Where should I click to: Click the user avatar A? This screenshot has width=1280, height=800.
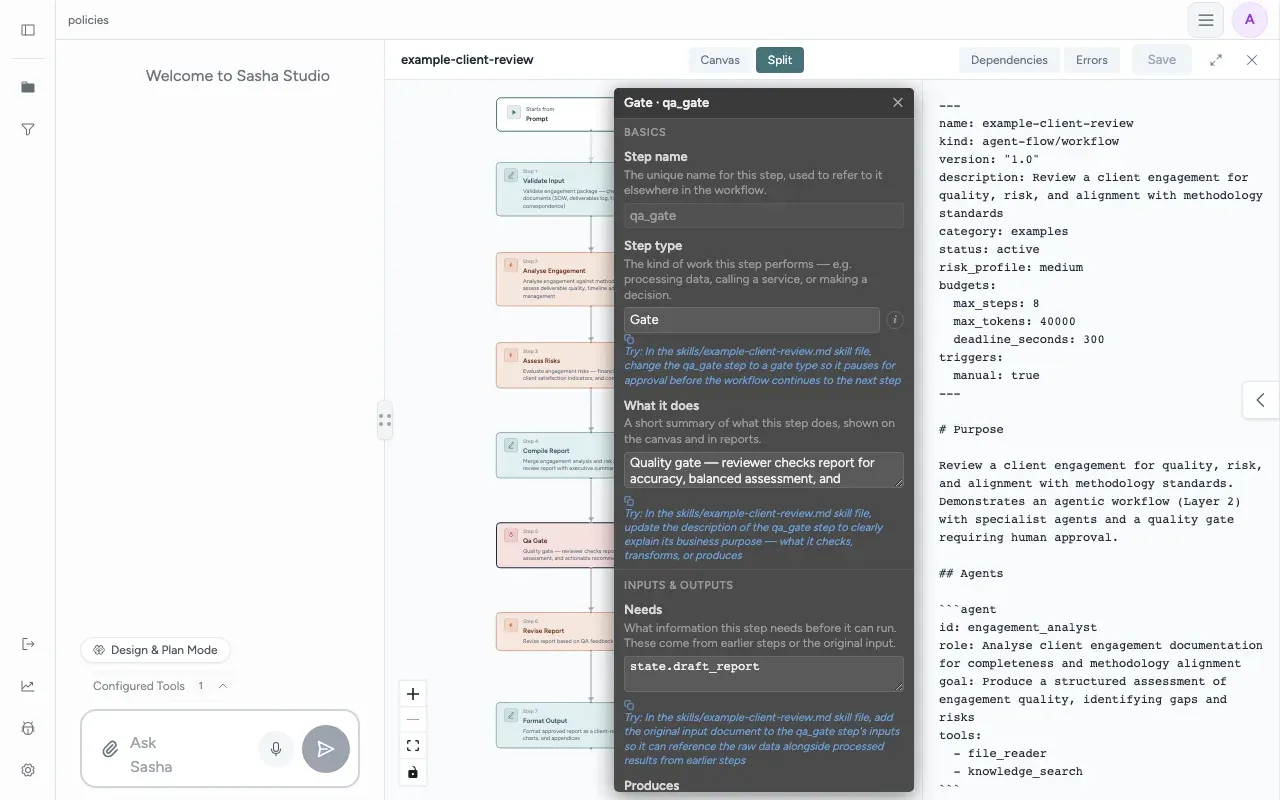click(x=1250, y=20)
